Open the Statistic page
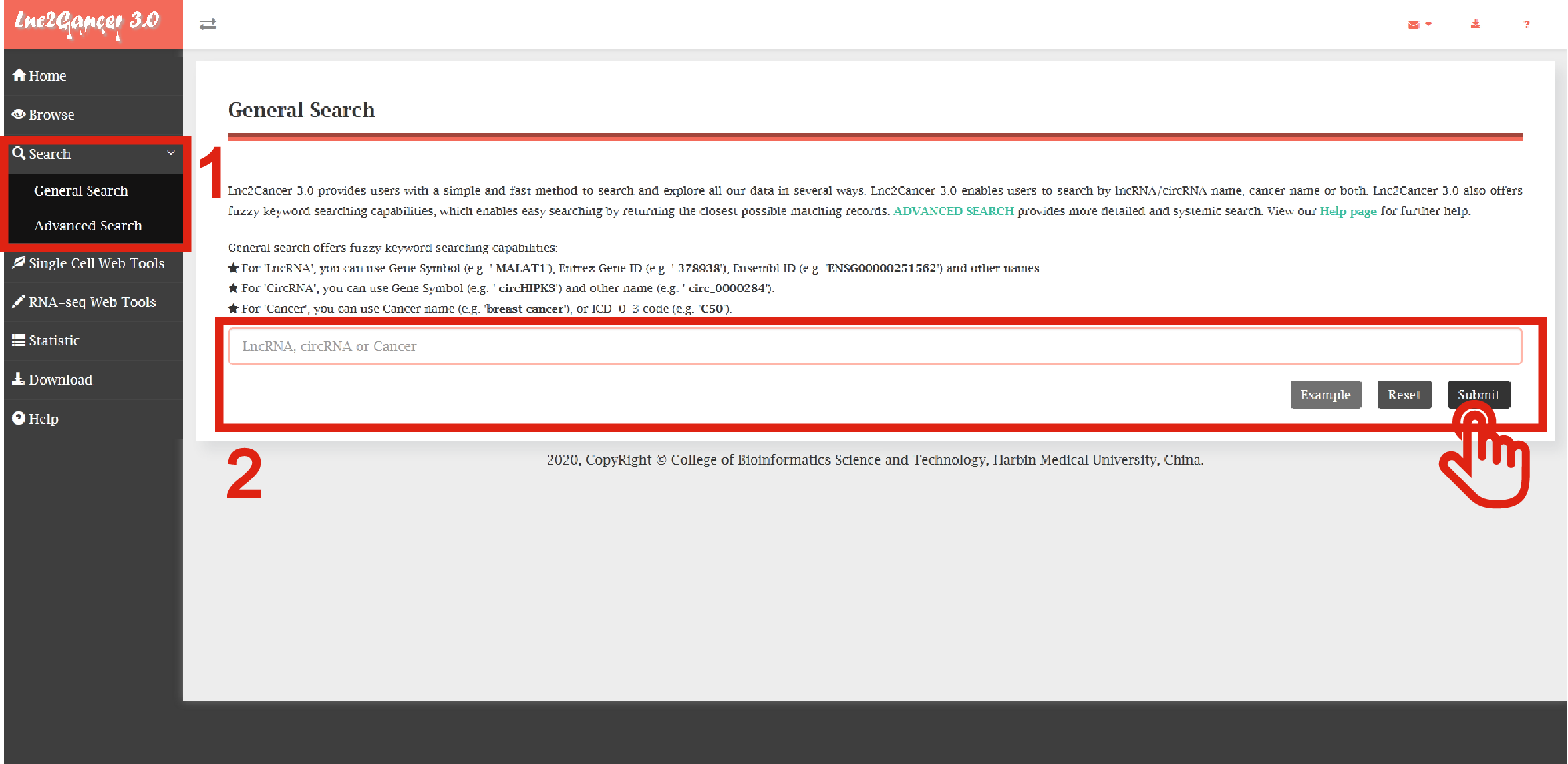 click(54, 341)
